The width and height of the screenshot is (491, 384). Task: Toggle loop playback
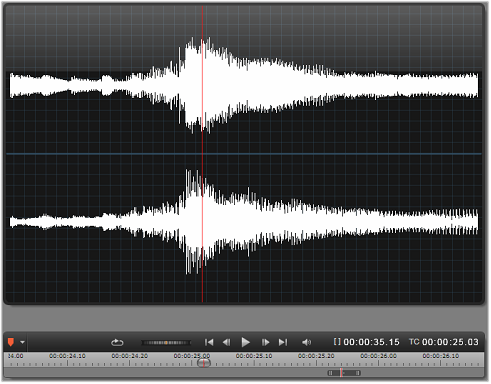pyautogui.click(x=117, y=342)
